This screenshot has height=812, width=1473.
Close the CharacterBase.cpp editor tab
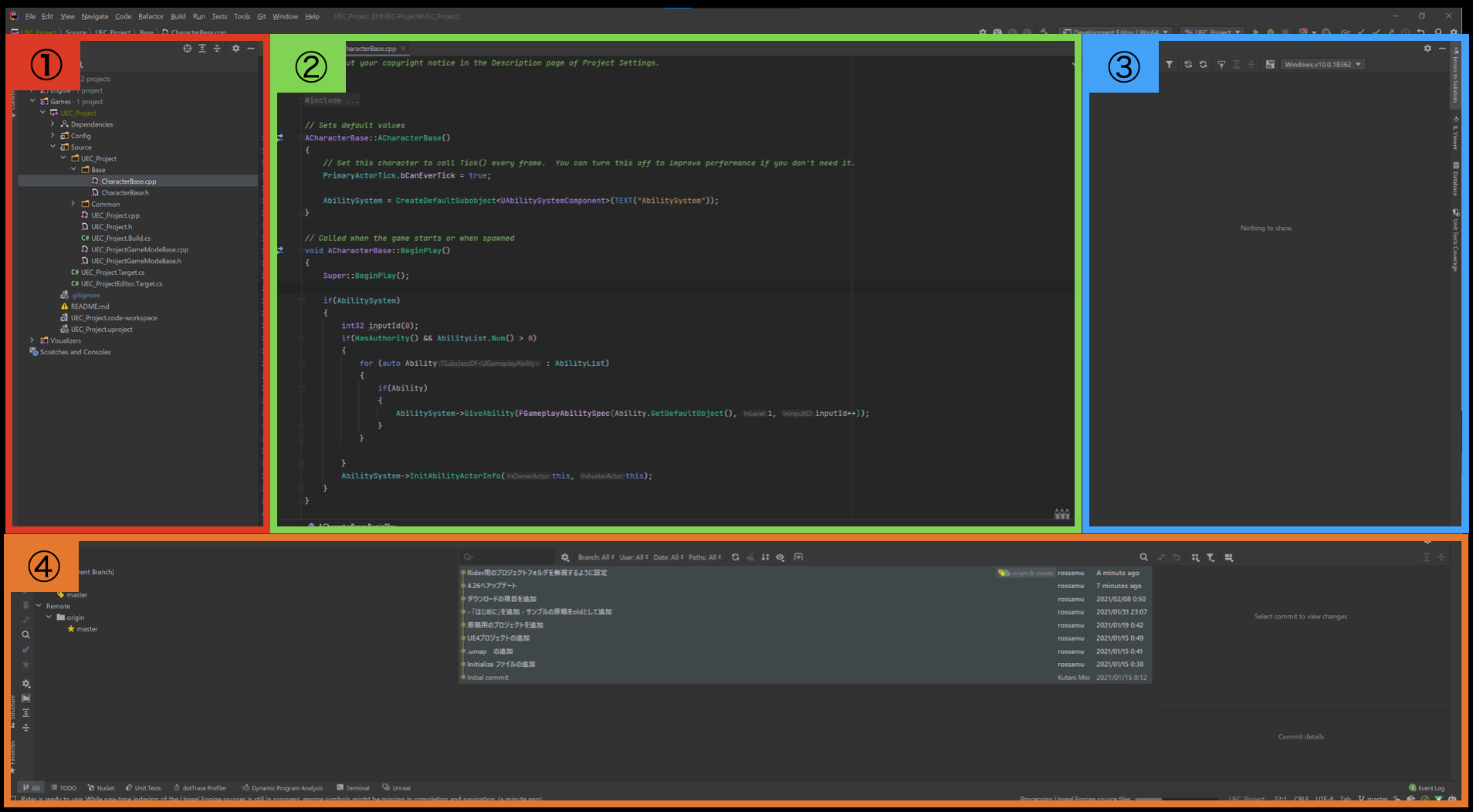tap(403, 49)
